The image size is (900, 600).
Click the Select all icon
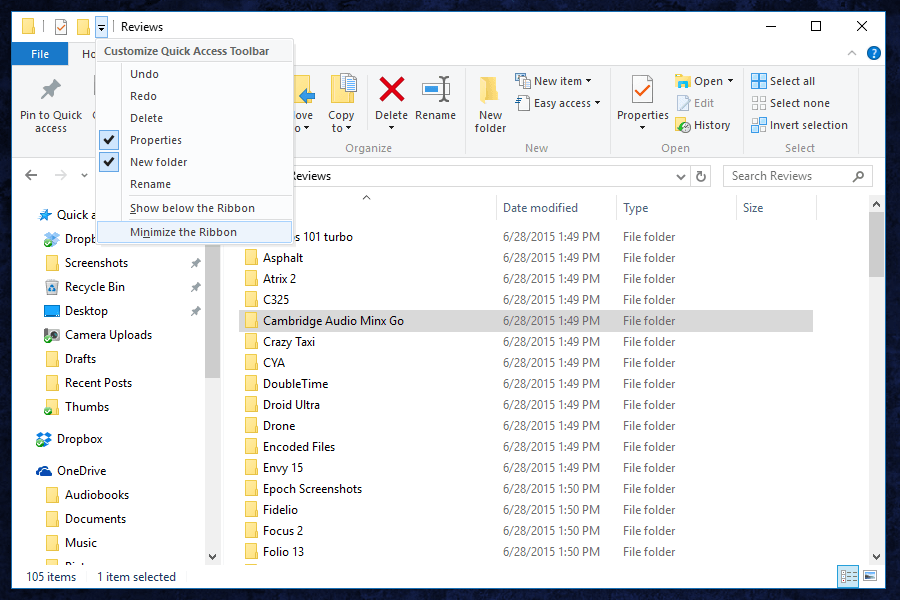(758, 81)
